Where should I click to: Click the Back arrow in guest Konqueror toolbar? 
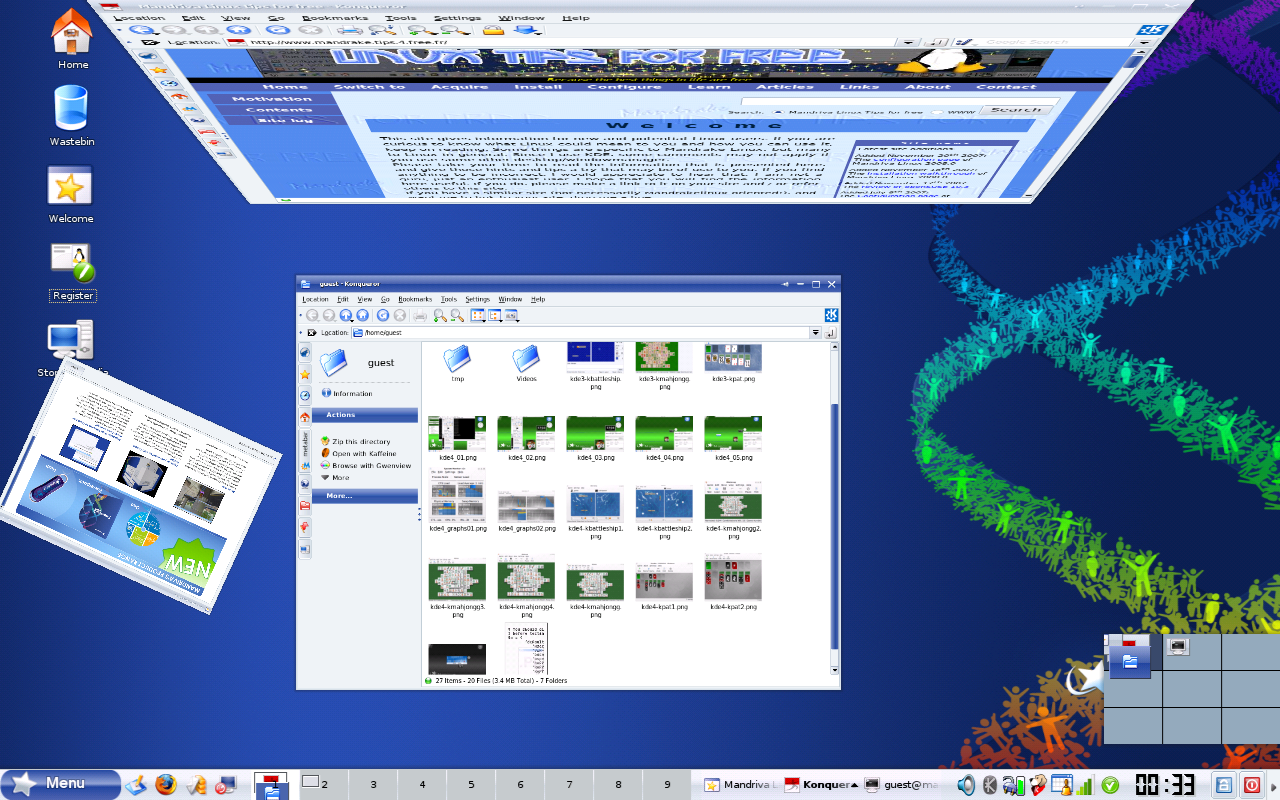point(312,315)
